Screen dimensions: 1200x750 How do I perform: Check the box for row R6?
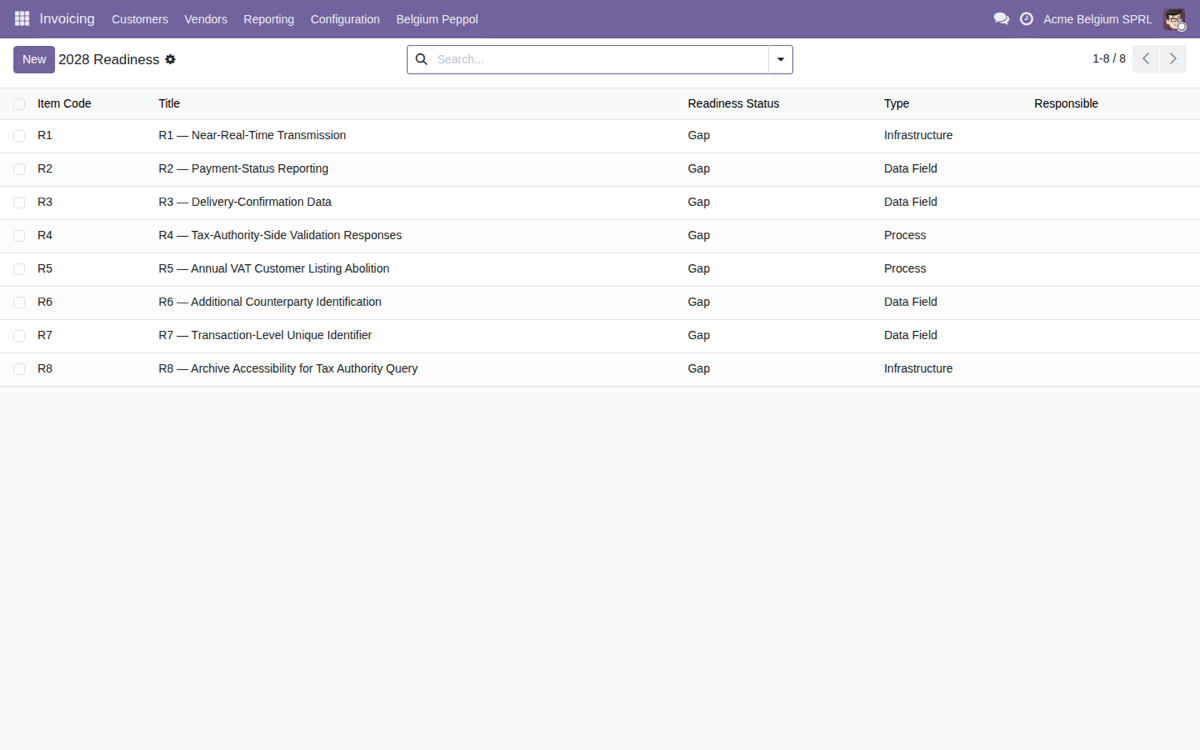pyautogui.click(x=19, y=302)
